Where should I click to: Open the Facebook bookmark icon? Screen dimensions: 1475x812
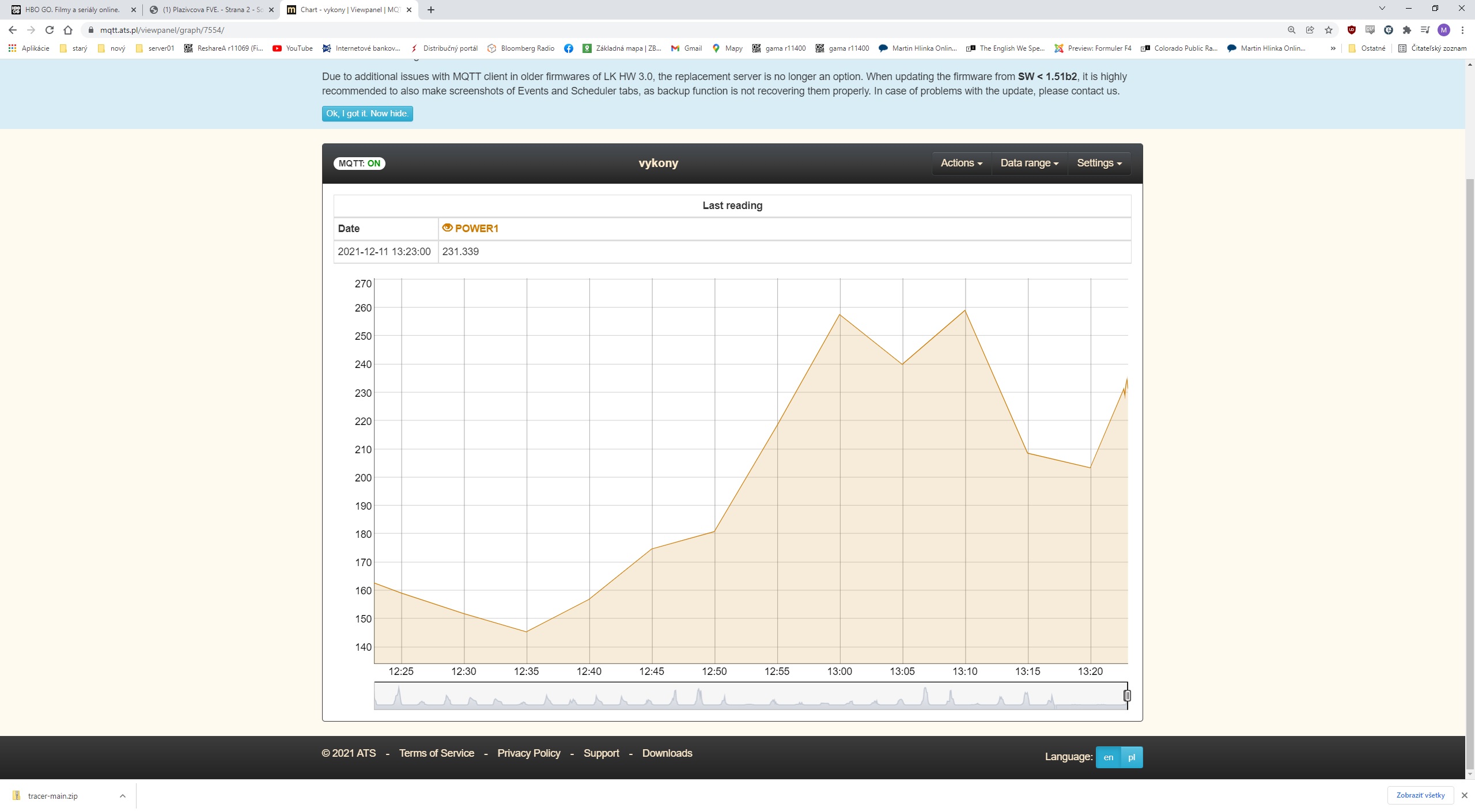[x=569, y=48]
